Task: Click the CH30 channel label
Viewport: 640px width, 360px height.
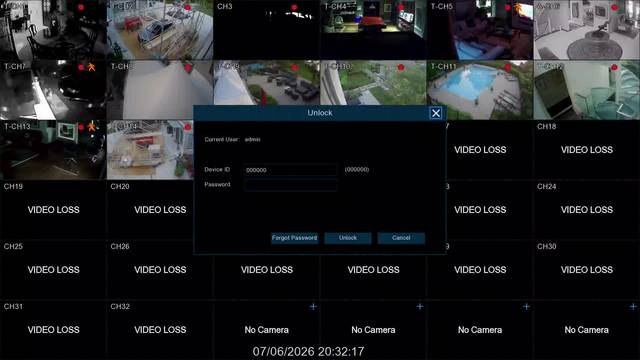Action: click(x=547, y=247)
